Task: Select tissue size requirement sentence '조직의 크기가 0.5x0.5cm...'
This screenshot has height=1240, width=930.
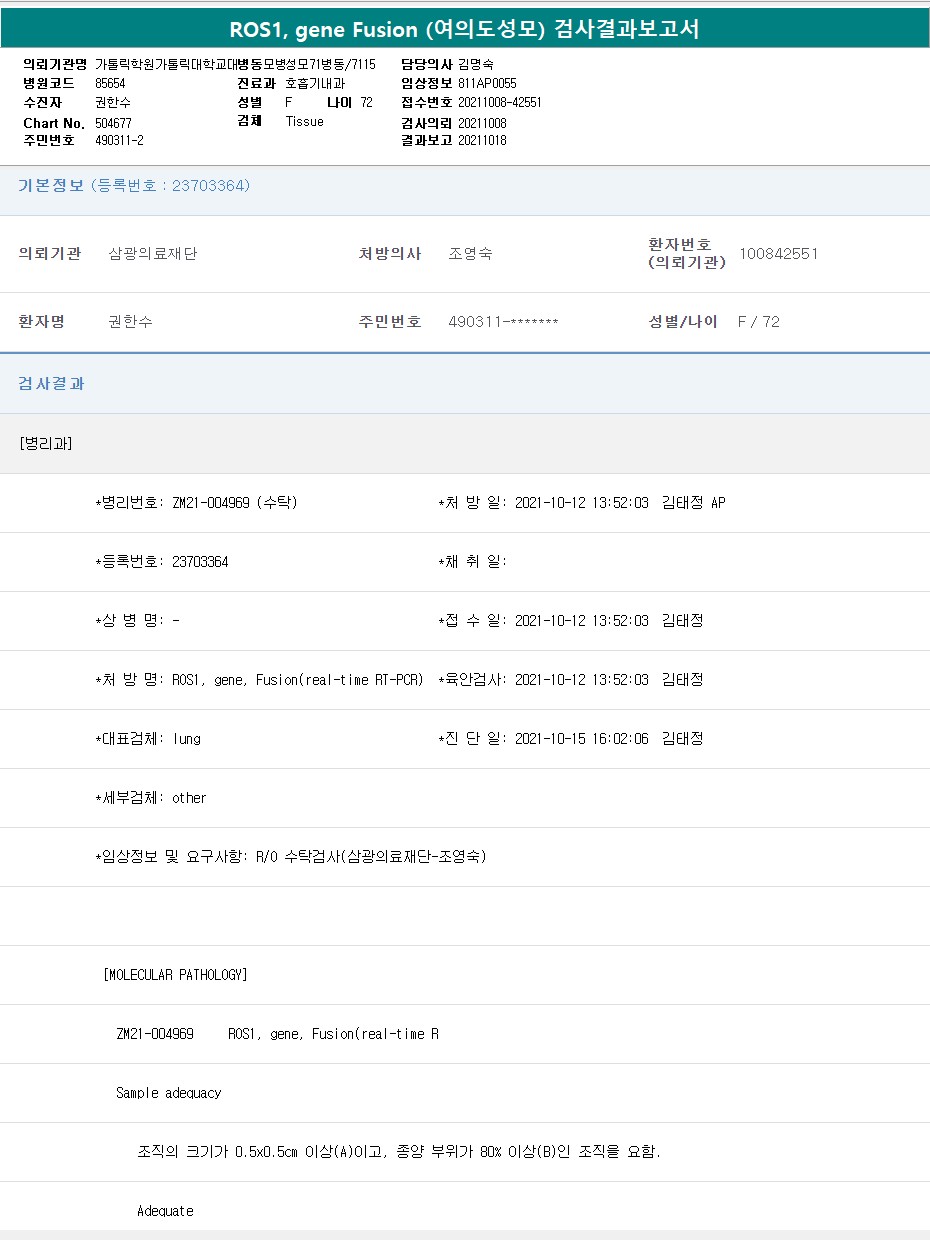Action: point(399,1152)
